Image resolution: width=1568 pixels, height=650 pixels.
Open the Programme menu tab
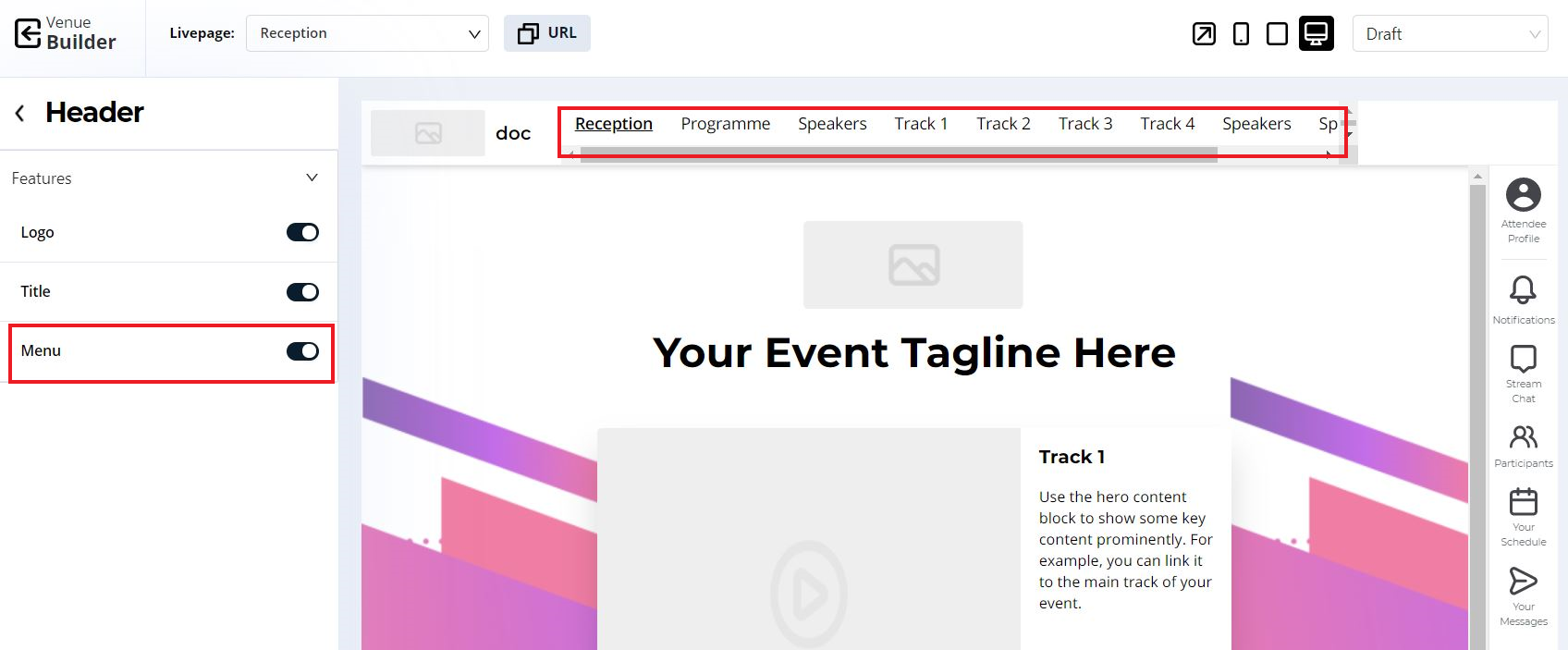tap(726, 124)
